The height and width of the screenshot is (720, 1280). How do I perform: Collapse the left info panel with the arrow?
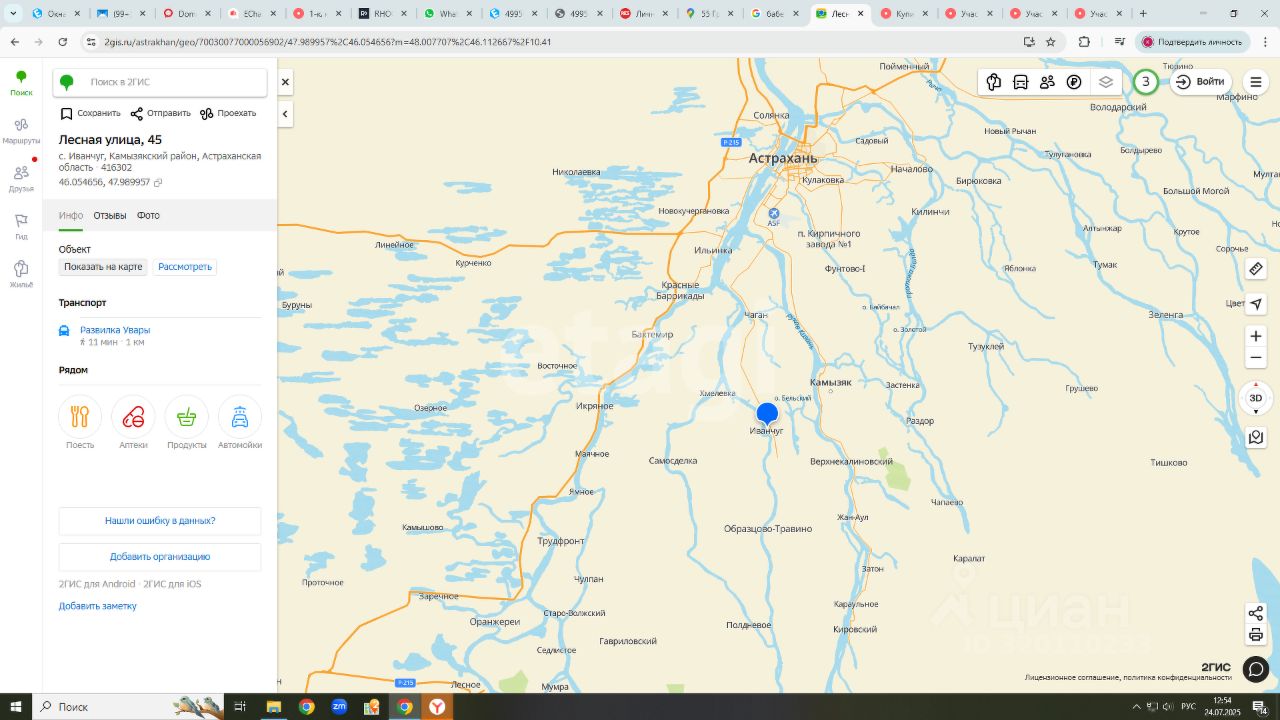[x=285, y=114]
